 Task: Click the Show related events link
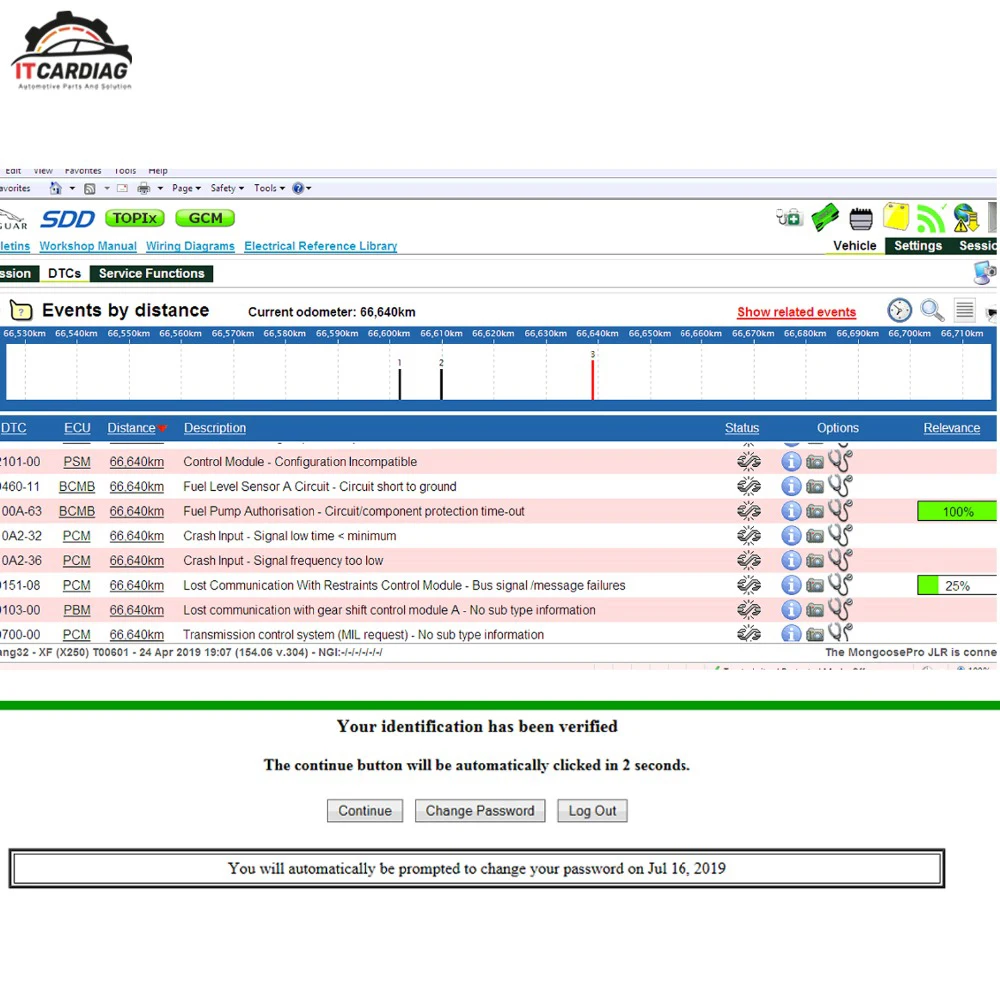click(796, 312)
